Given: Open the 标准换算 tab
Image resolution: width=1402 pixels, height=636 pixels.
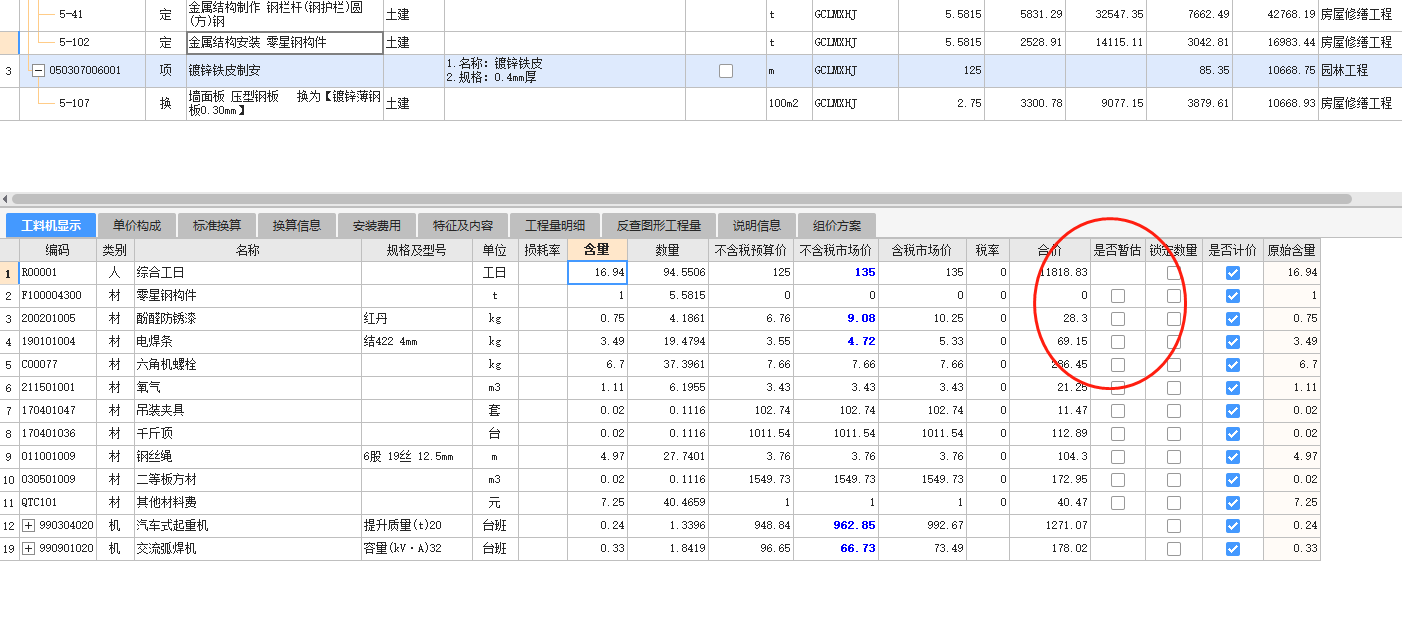Looking at the screenshot, I should tap(217, 225).
